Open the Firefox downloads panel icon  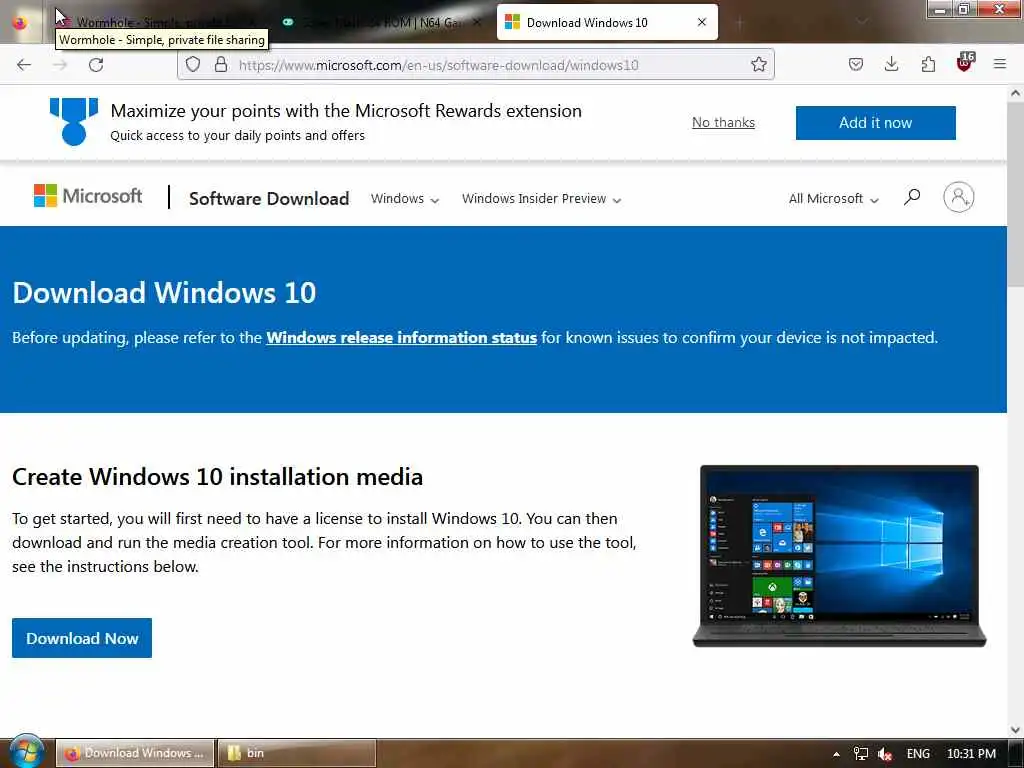click(891, 64)
